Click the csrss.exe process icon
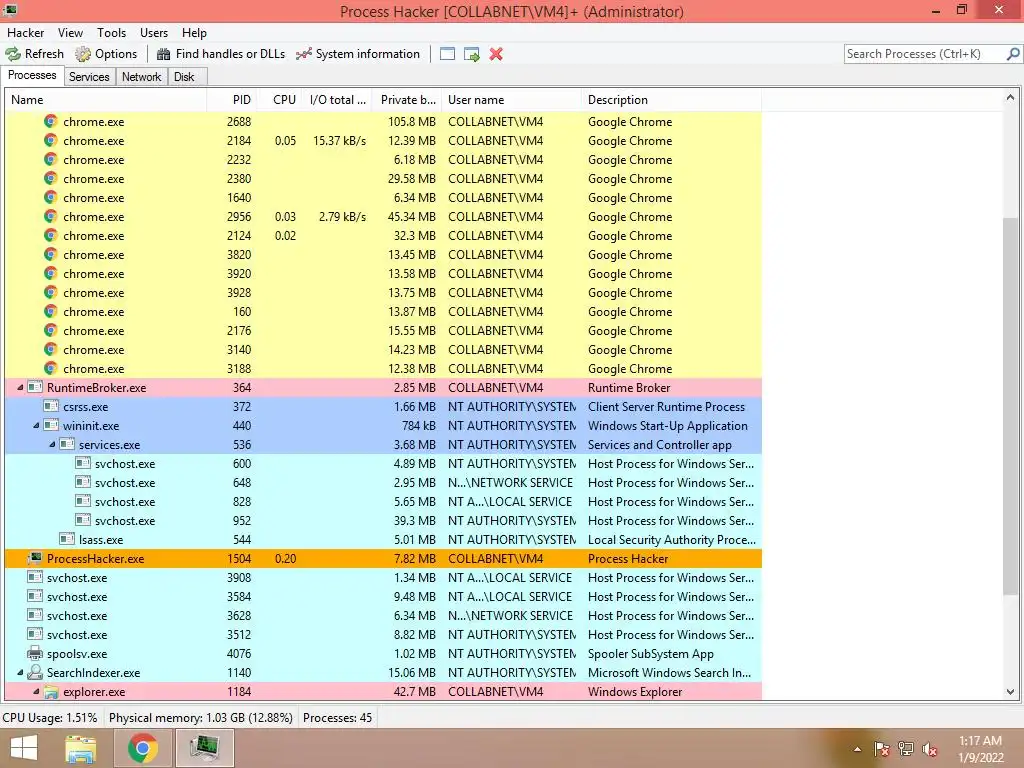 (50, 406)
